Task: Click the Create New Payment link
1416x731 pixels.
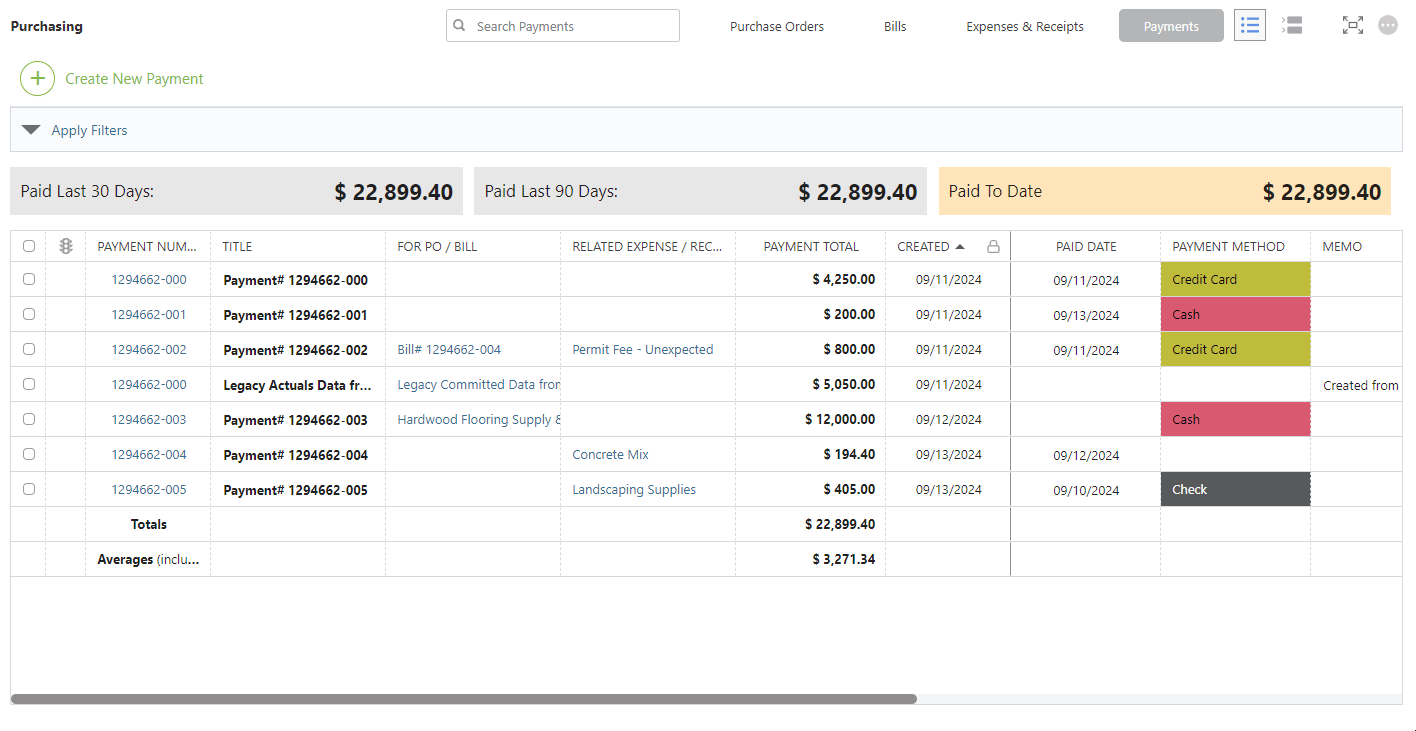Action: tap(134, 79)
